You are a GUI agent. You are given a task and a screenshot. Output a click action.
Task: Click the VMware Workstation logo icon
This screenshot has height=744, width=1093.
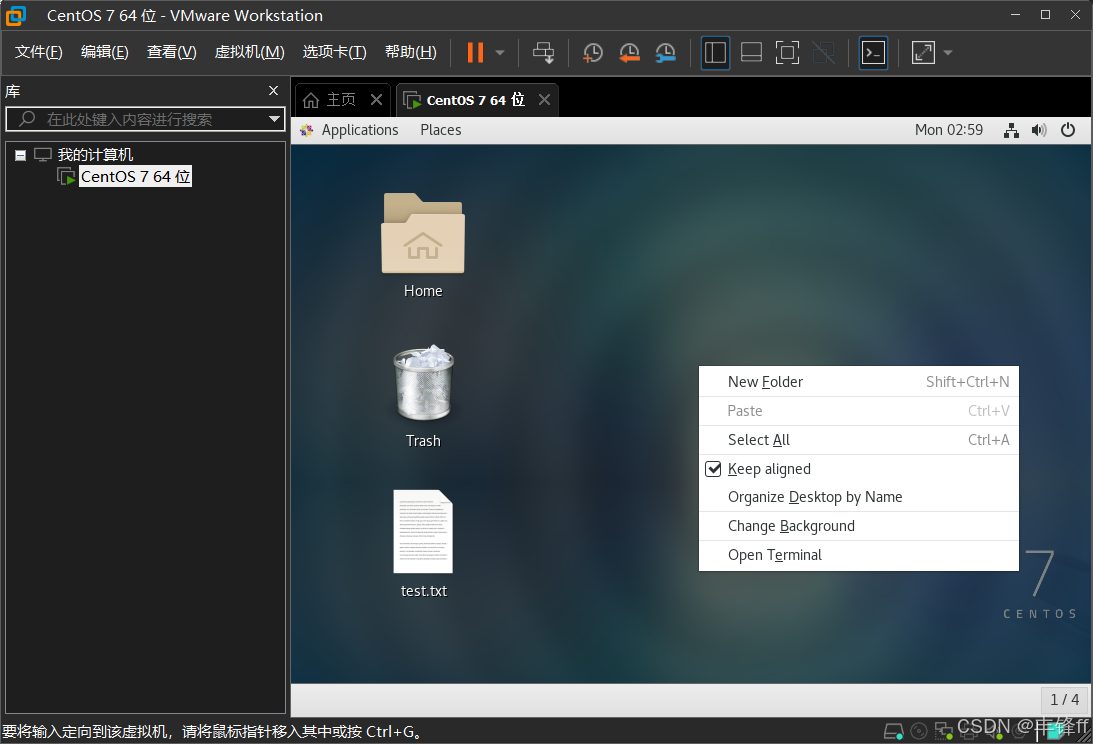pos(15,15)
